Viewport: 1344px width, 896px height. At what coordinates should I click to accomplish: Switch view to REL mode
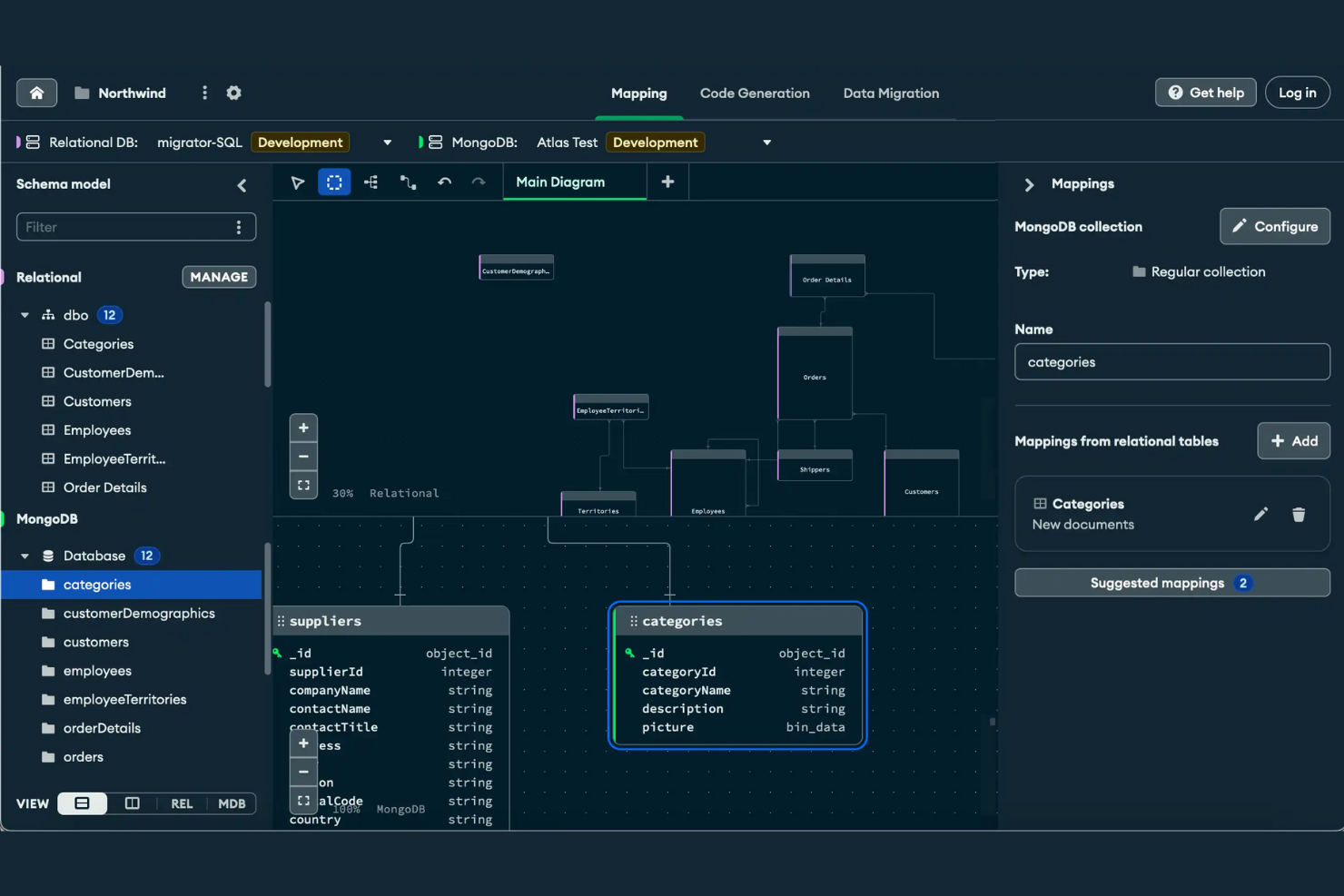pyautogui.click(x=182, y=803)
